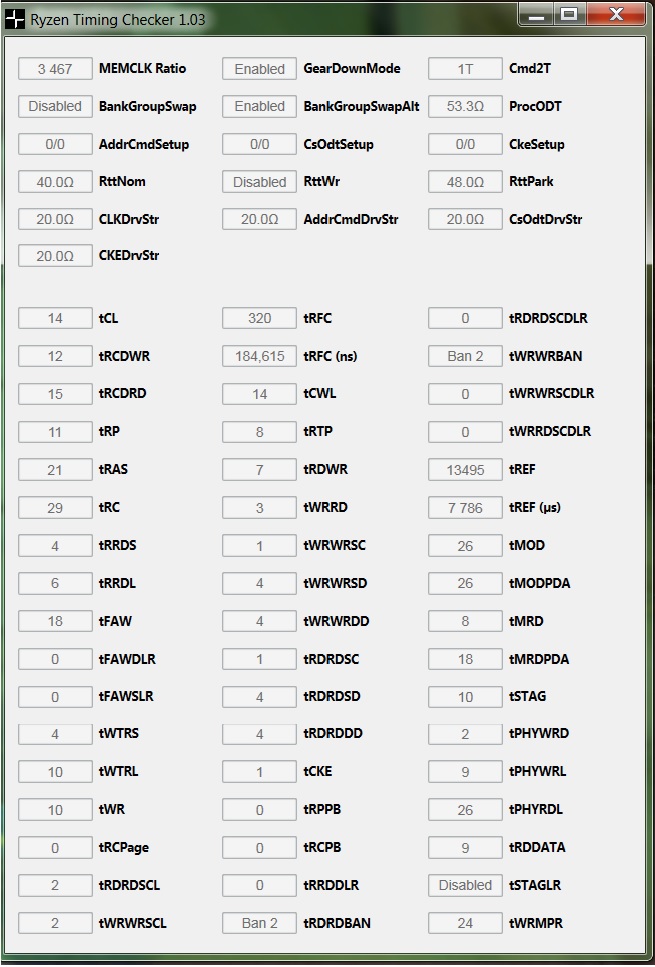This screenshot has width=655, height=967.
Task: Click the tRCPage label text
Action: (x=123, y=847)
